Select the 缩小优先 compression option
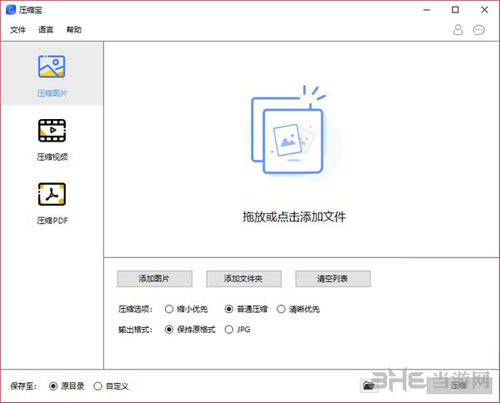Screen dimensions: 500x403 186,309
